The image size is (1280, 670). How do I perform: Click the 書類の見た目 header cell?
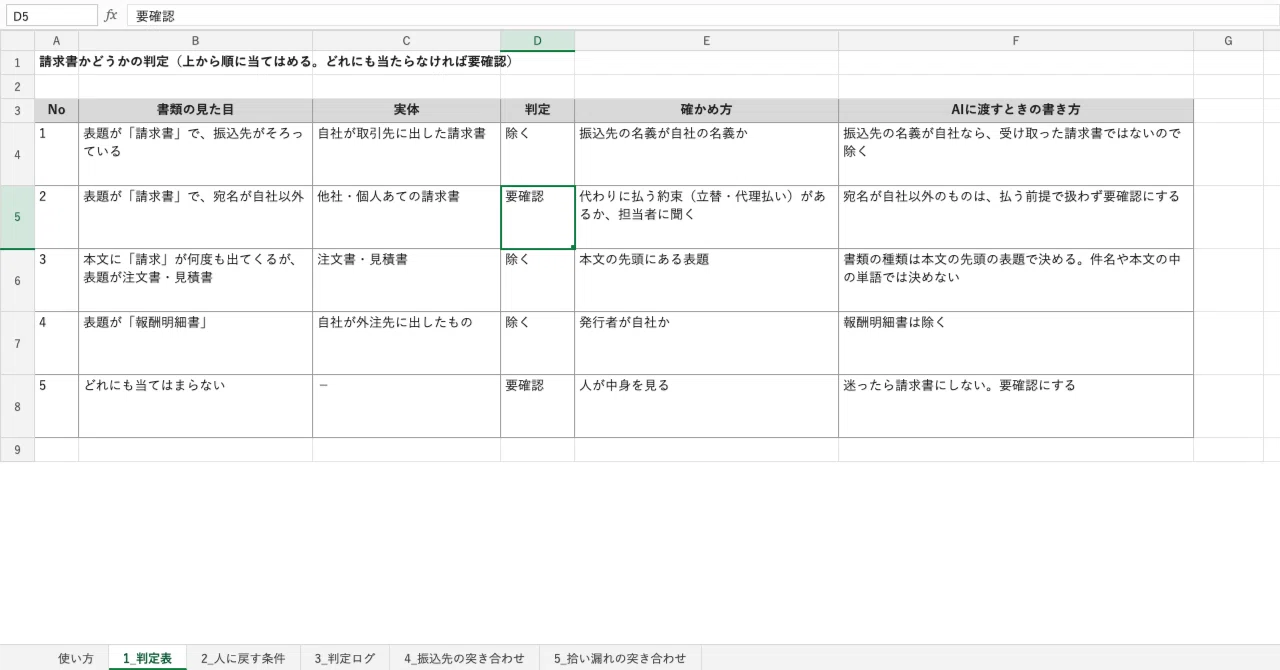195,110
